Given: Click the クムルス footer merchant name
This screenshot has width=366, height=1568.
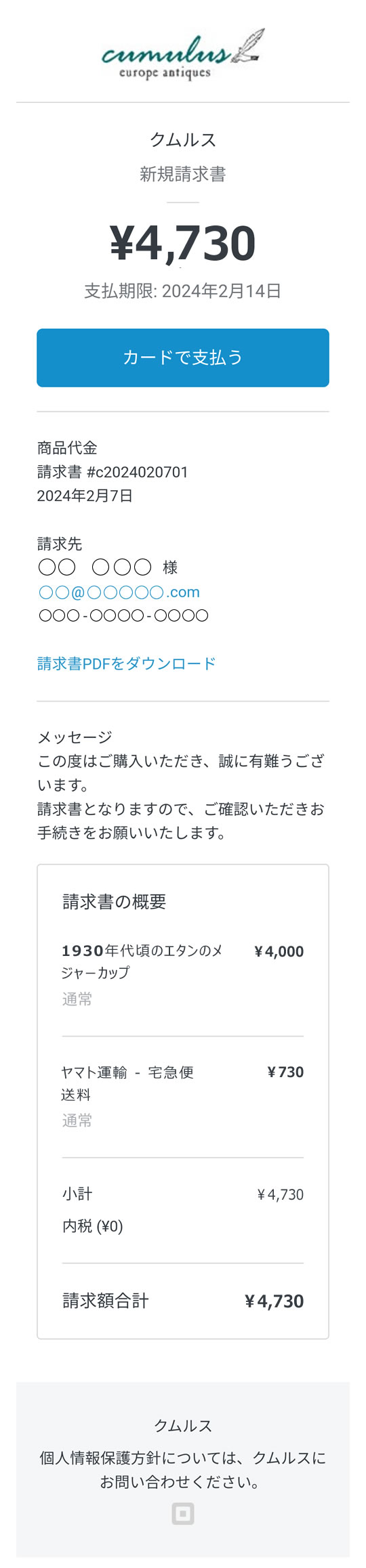Looking at the screenshot, I should tap(183, 1425).
